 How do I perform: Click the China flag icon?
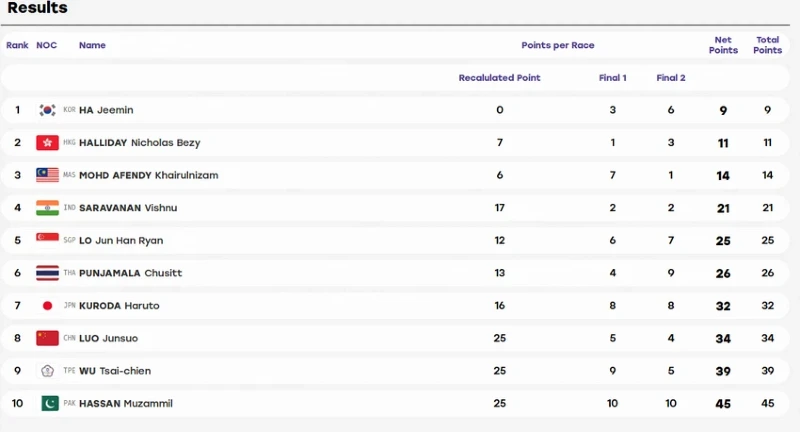pos(47,338)
